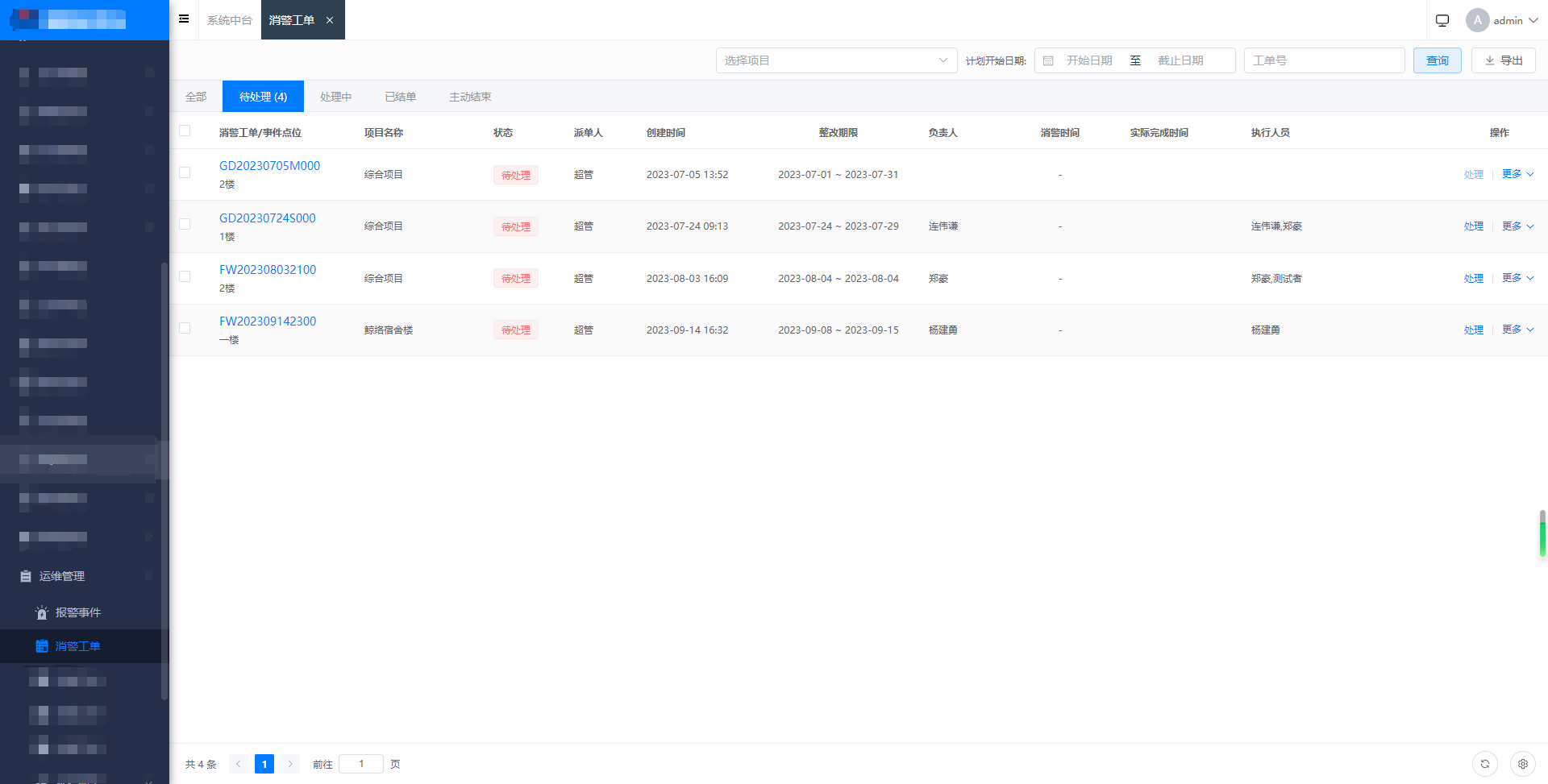
Task: Expand 更多 for FW202309142300 row
Action: 1517,330
